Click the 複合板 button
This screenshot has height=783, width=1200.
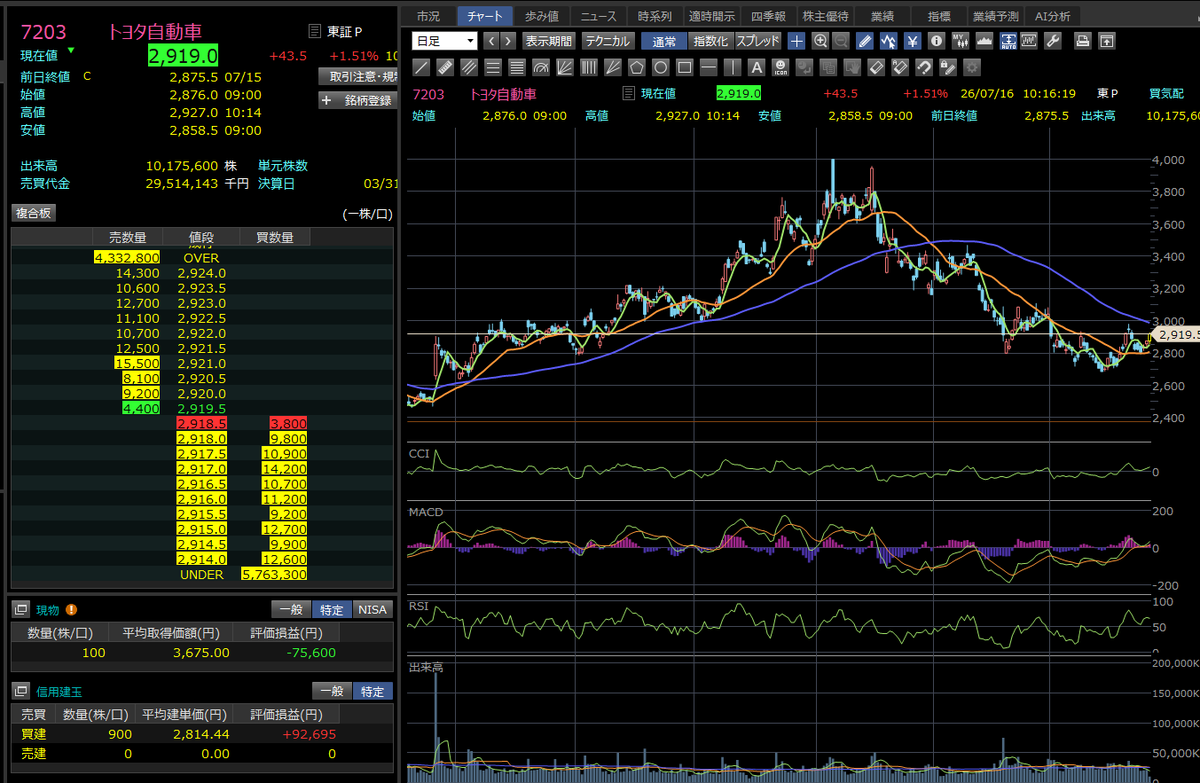(x=33, y=213)
